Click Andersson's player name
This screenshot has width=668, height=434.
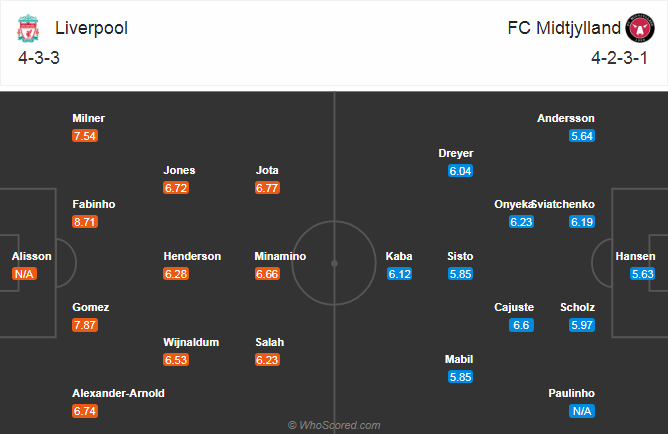point(566,118)
